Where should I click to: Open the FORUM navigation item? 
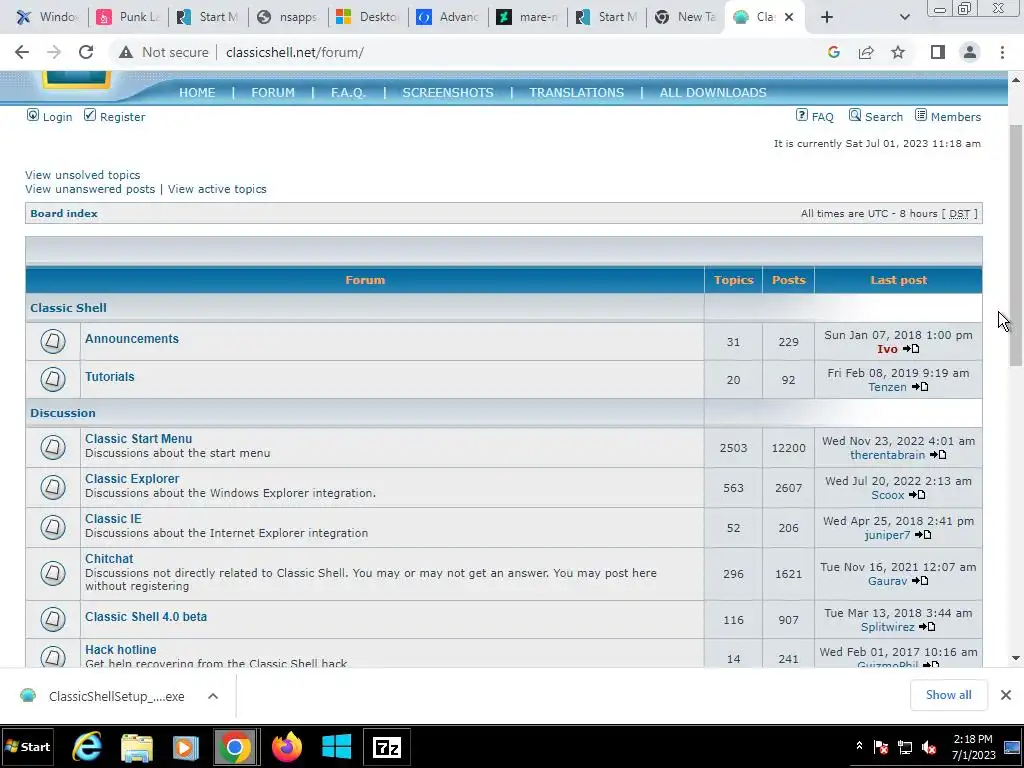273,93
